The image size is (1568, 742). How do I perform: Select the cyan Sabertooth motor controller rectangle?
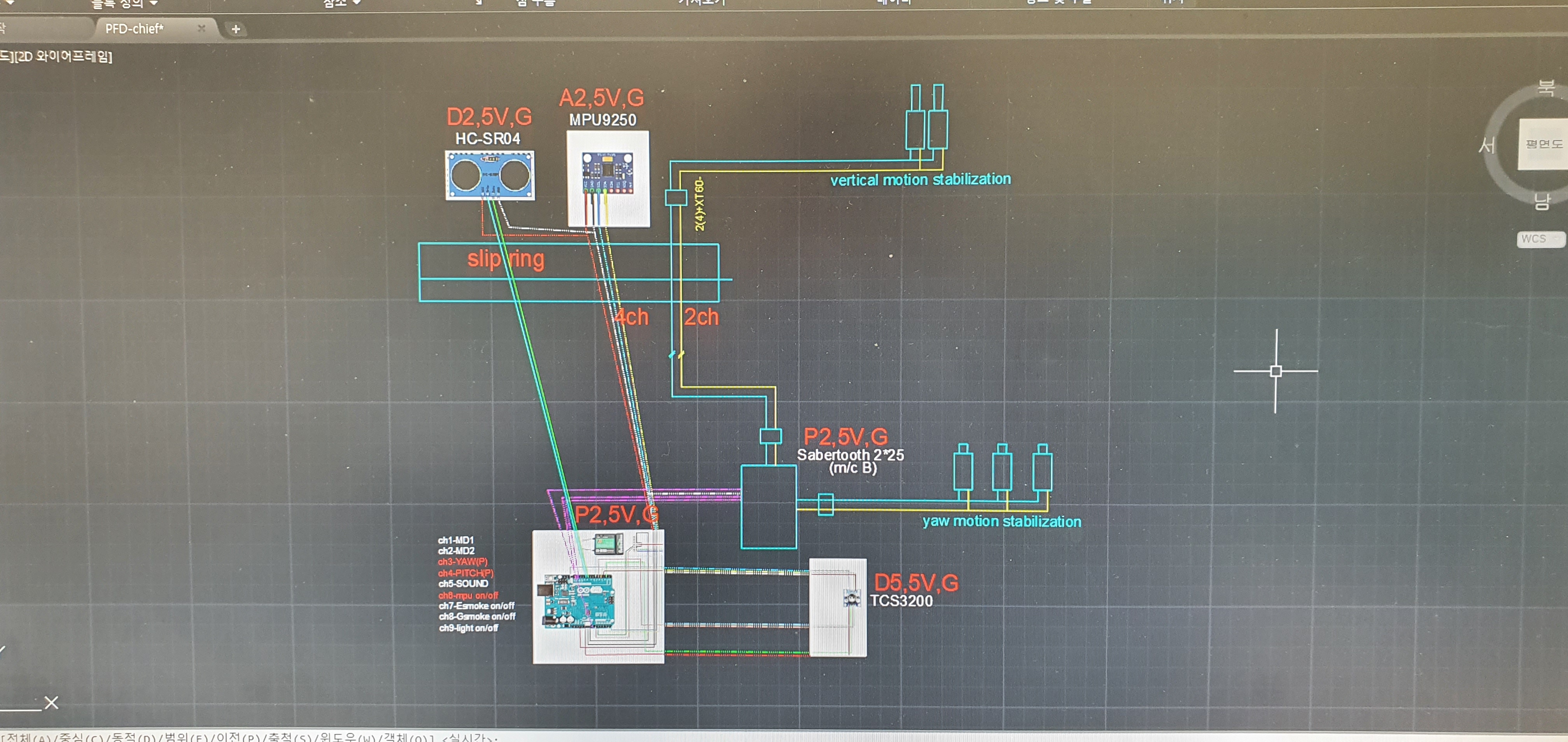pyautogui.click(x=769, y=506)
